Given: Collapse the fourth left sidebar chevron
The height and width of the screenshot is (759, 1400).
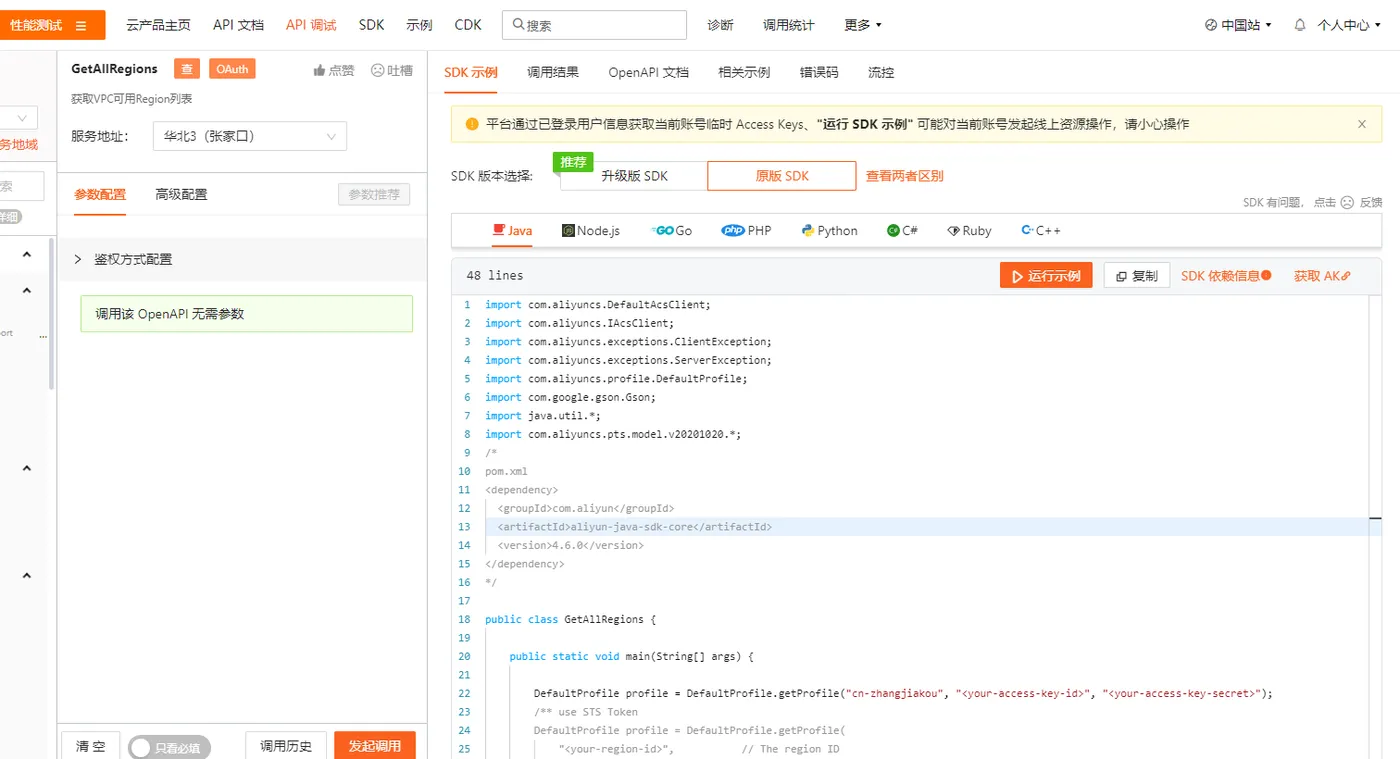Looking at the screenshot, I should pos(27,576).
